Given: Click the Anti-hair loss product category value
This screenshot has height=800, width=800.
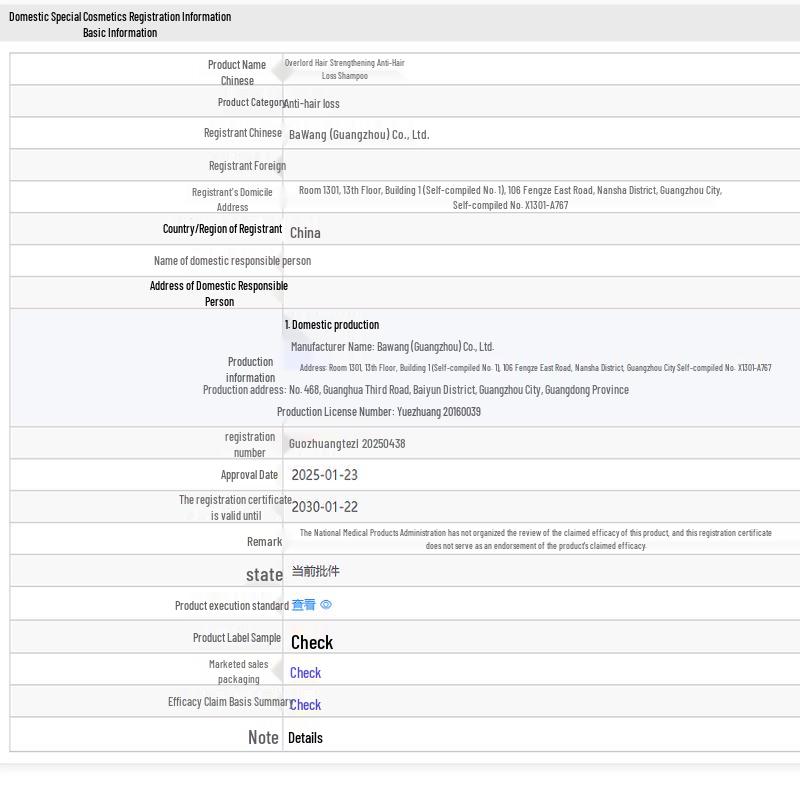Looking at the screenshot, I should pyautogui.click(x=311, y=104).
